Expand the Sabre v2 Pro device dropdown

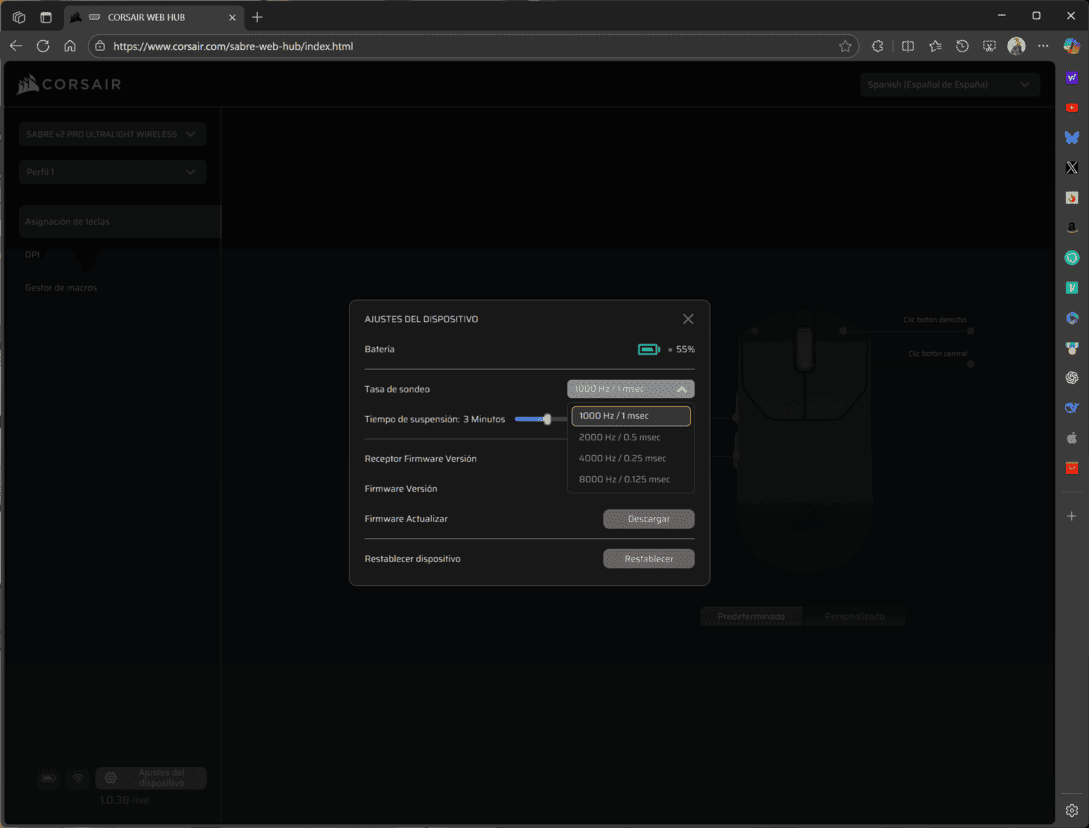pos(112,134)
